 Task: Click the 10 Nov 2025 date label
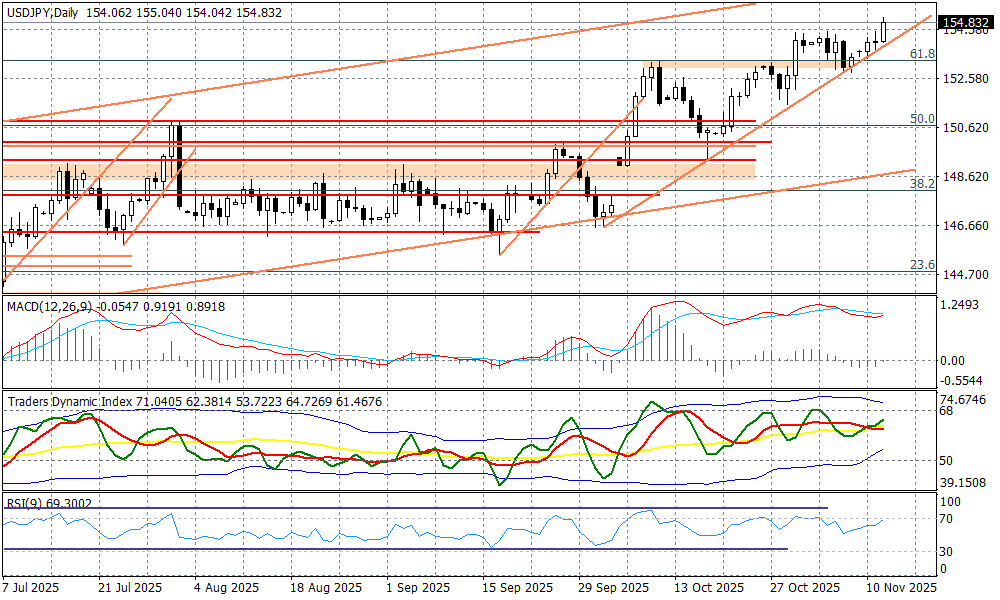pyautogui.click(x=902, y=587)
